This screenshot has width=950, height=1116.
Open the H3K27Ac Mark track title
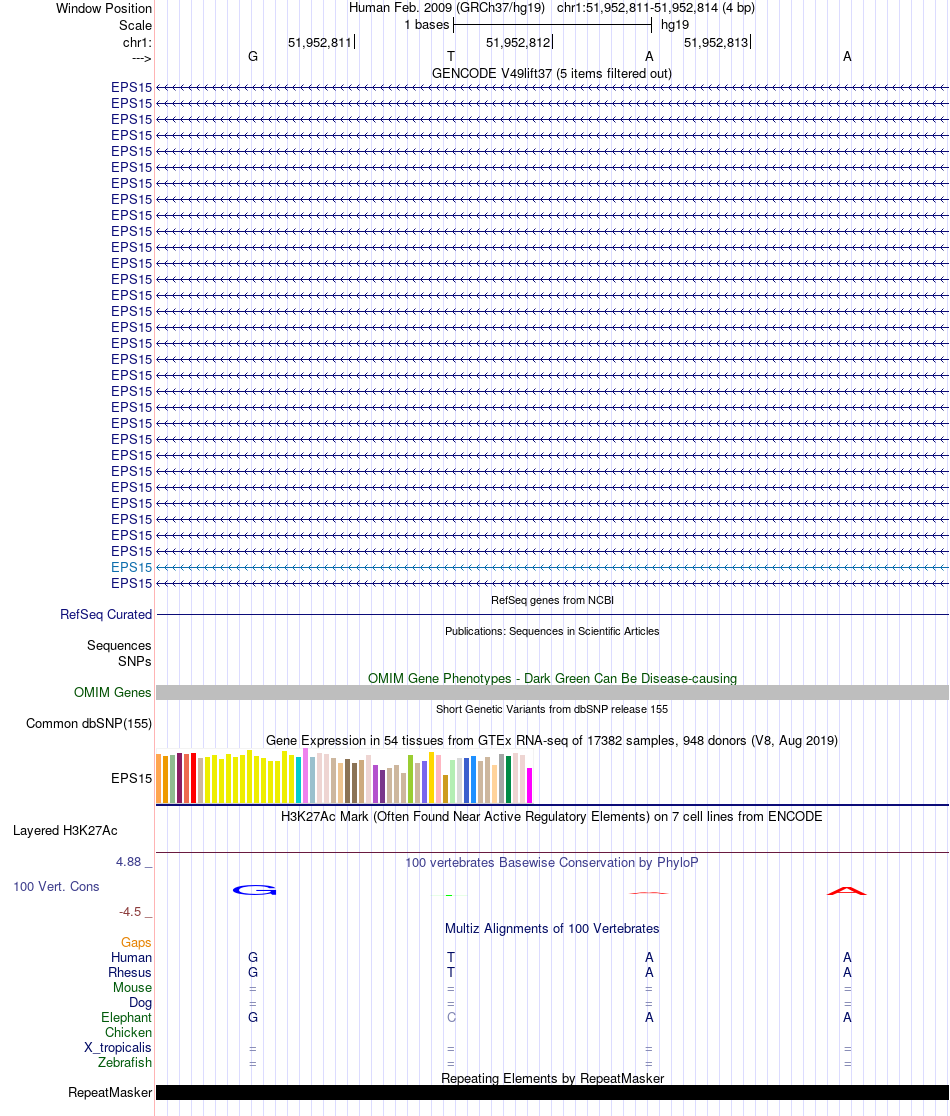click(x=551, y=816)
